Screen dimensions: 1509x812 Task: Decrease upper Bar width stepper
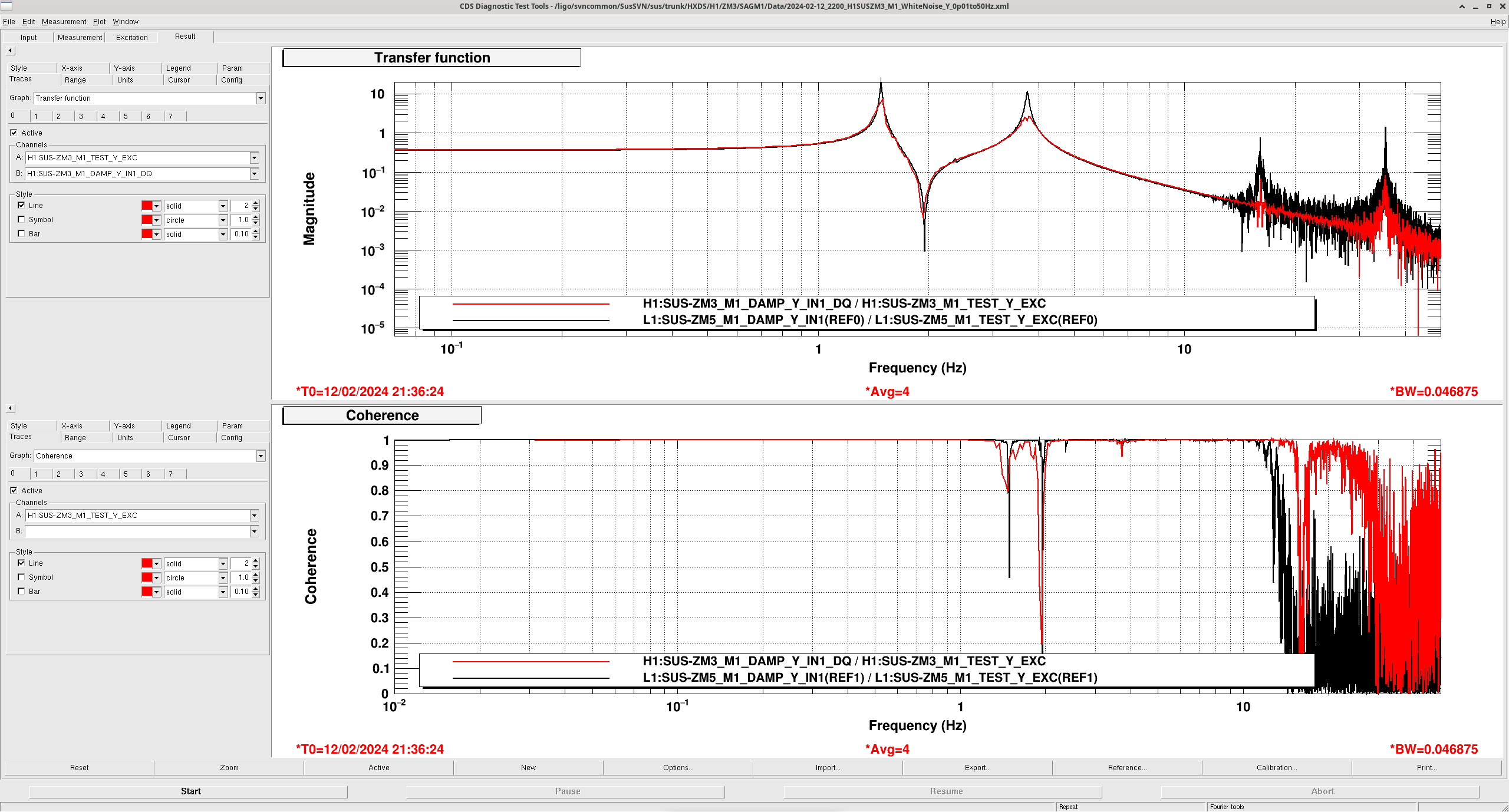[256, 237]
